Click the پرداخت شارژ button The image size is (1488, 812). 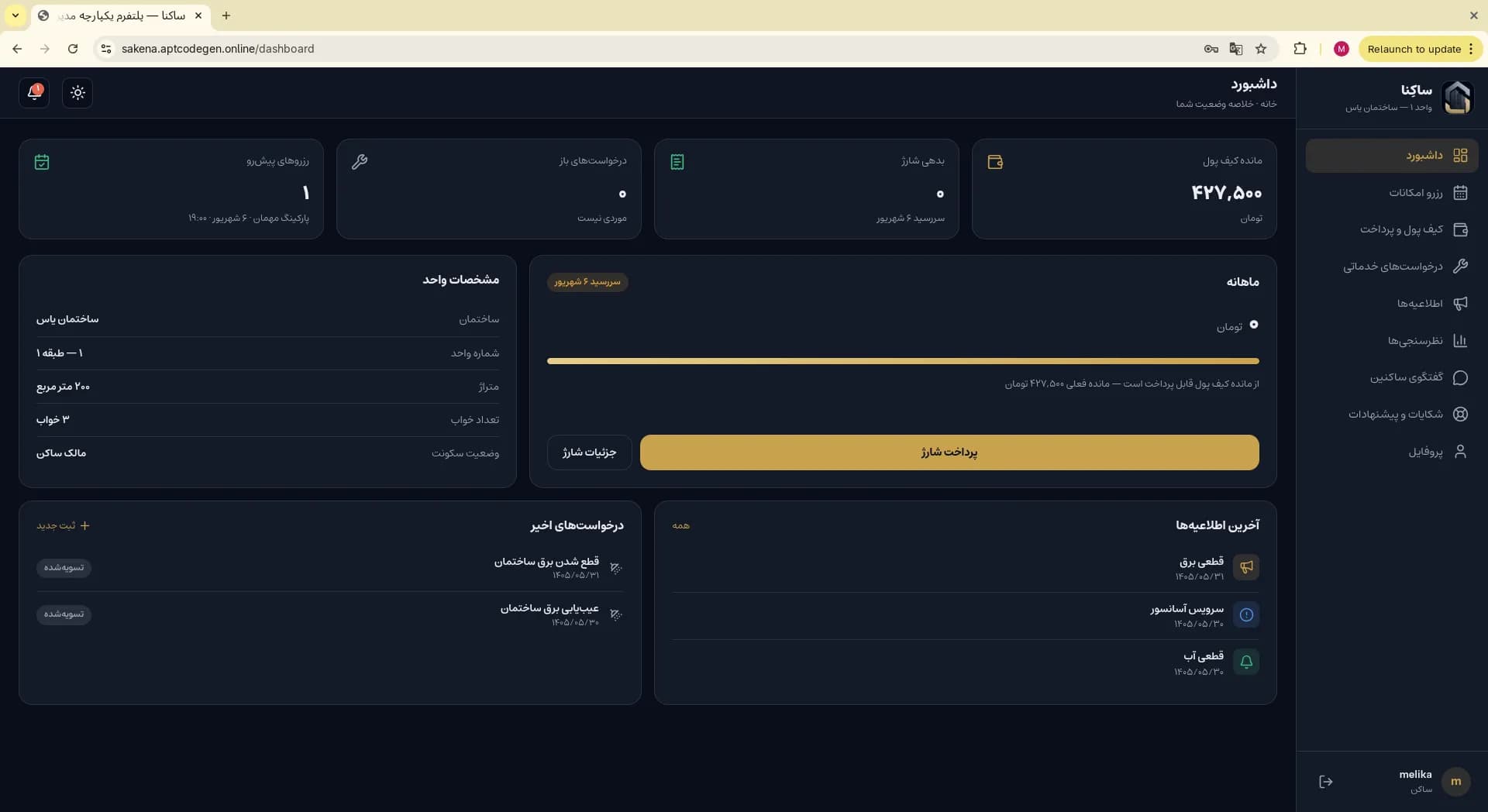[x=949, y=452]
